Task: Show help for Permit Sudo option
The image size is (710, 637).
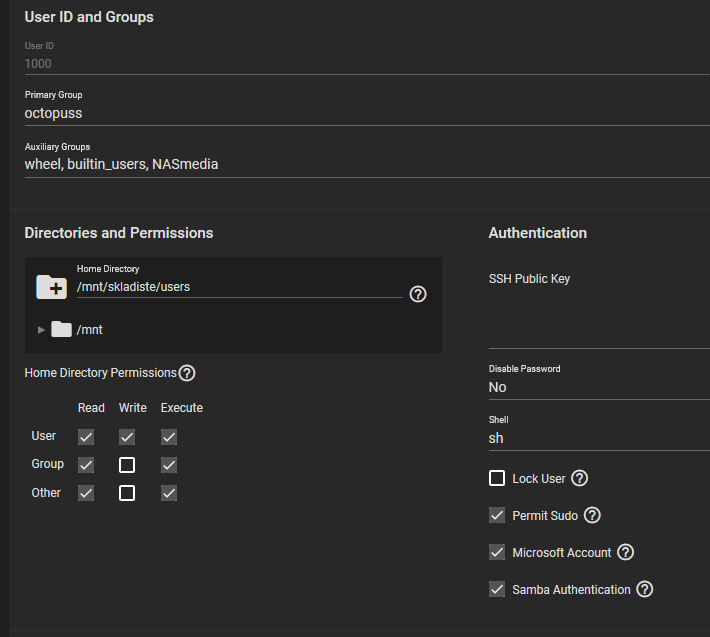Action: tap(592, 515)
